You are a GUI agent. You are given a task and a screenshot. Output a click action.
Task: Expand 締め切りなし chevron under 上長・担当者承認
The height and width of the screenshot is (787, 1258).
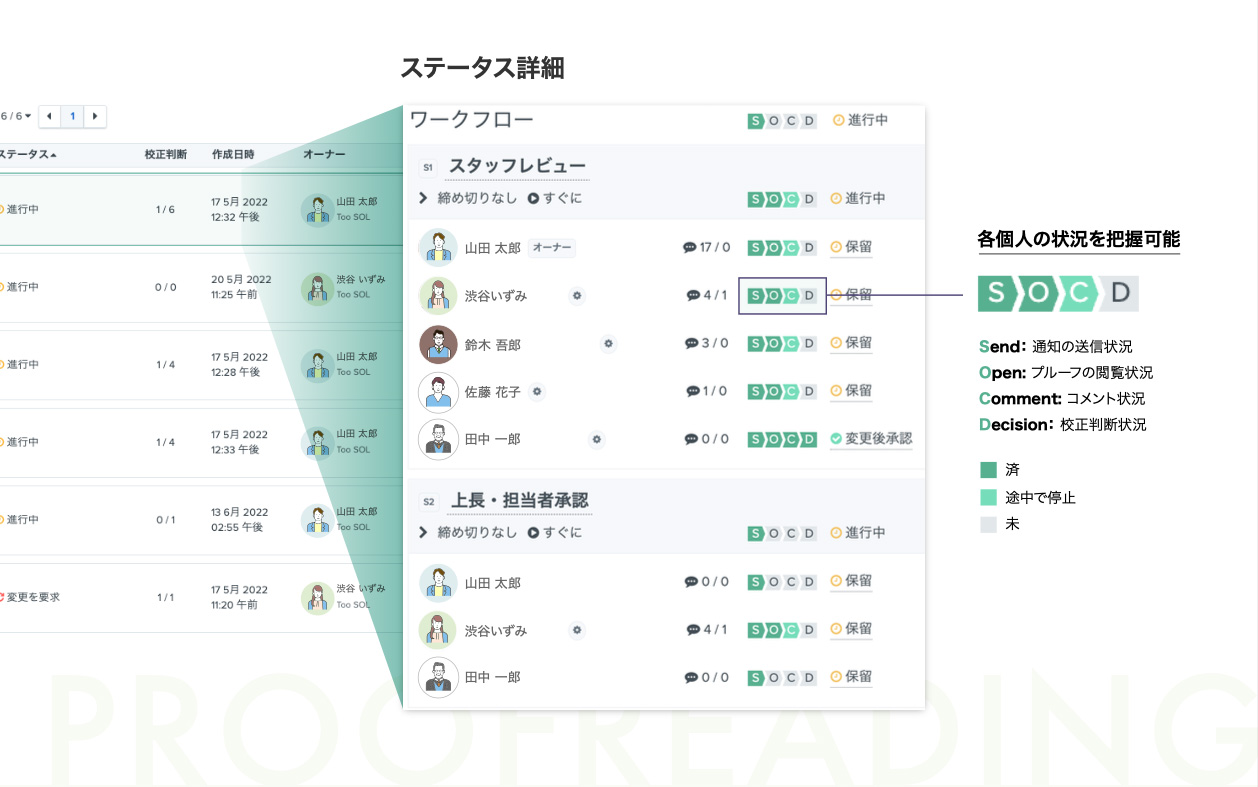point(423,533)
